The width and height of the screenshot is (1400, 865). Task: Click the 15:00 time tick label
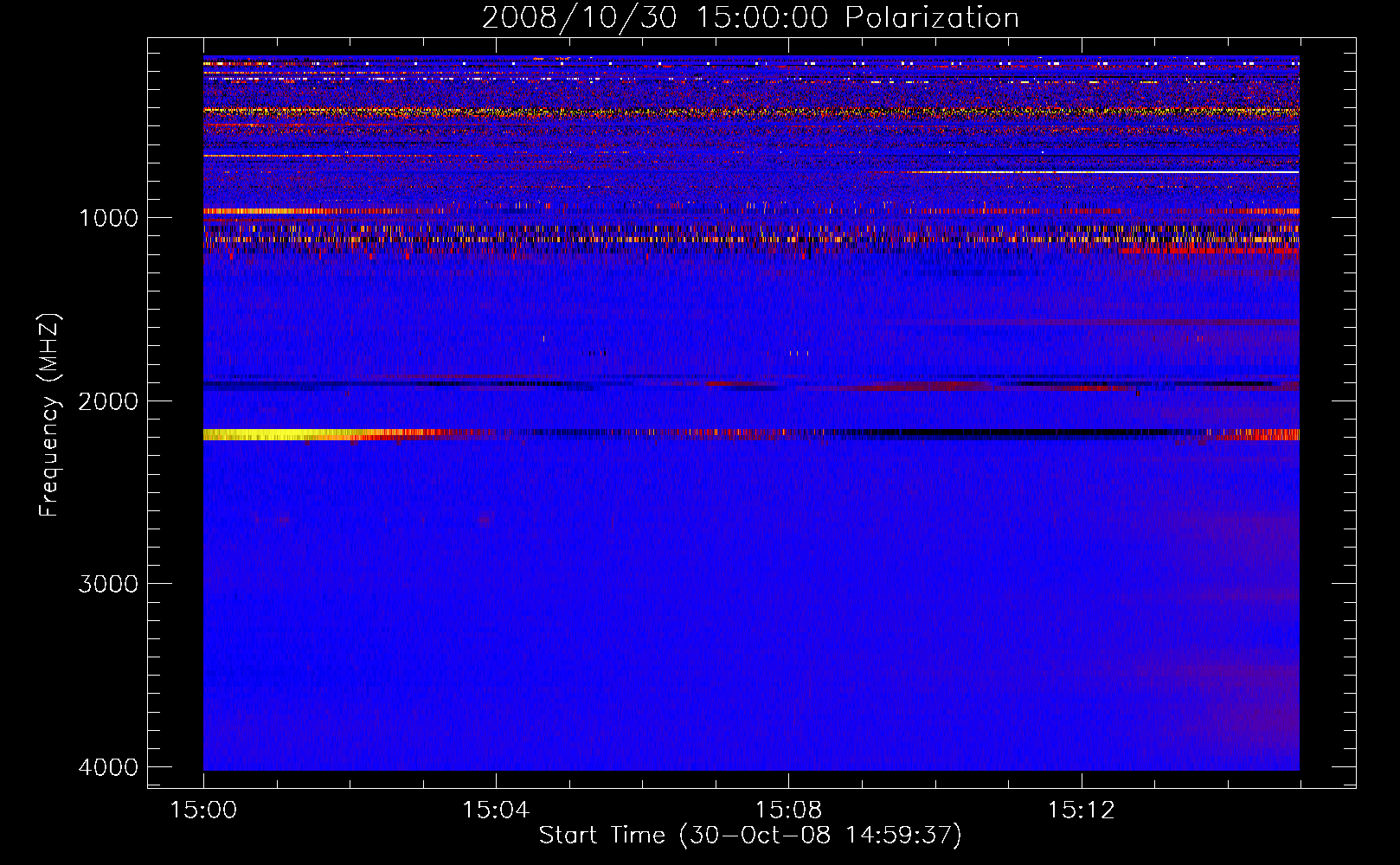click(x=203, y=811)
